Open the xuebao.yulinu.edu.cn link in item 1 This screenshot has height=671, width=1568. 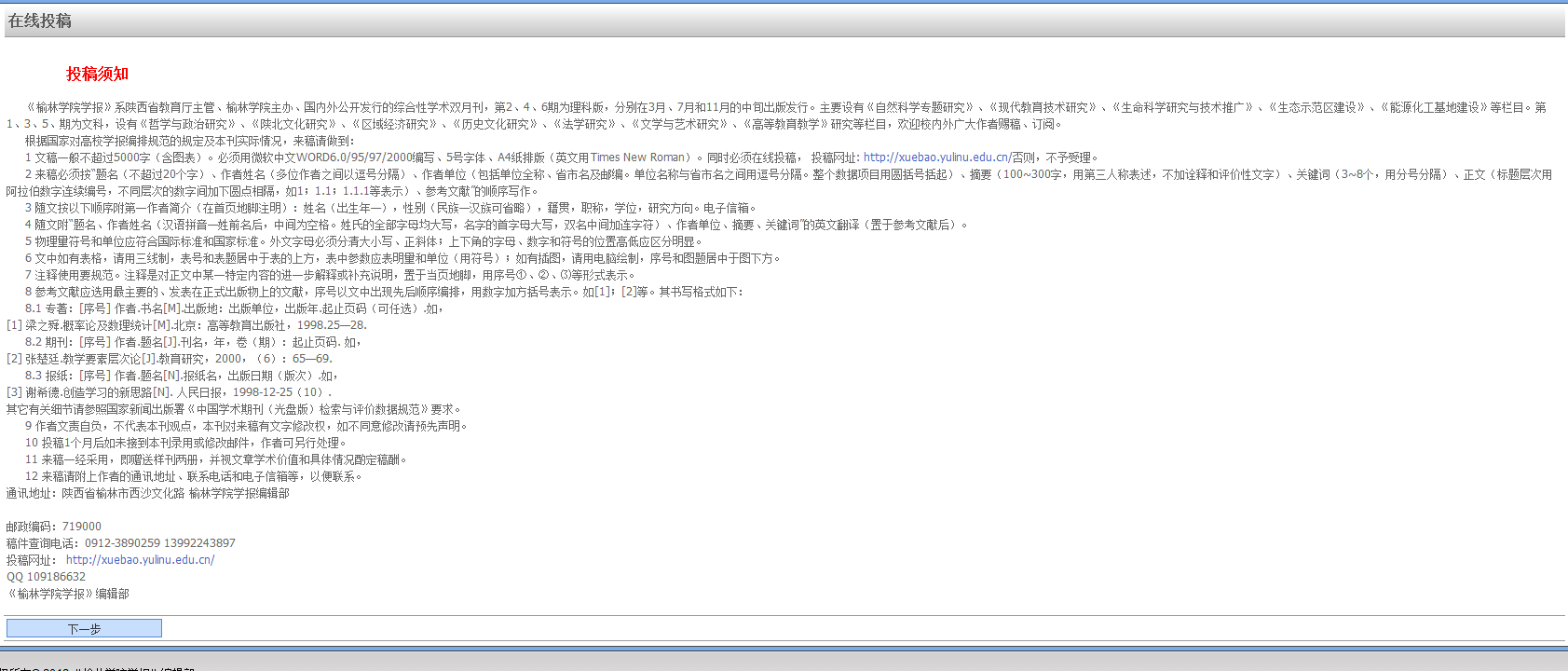pyautogui.click(x=936, y=157)
